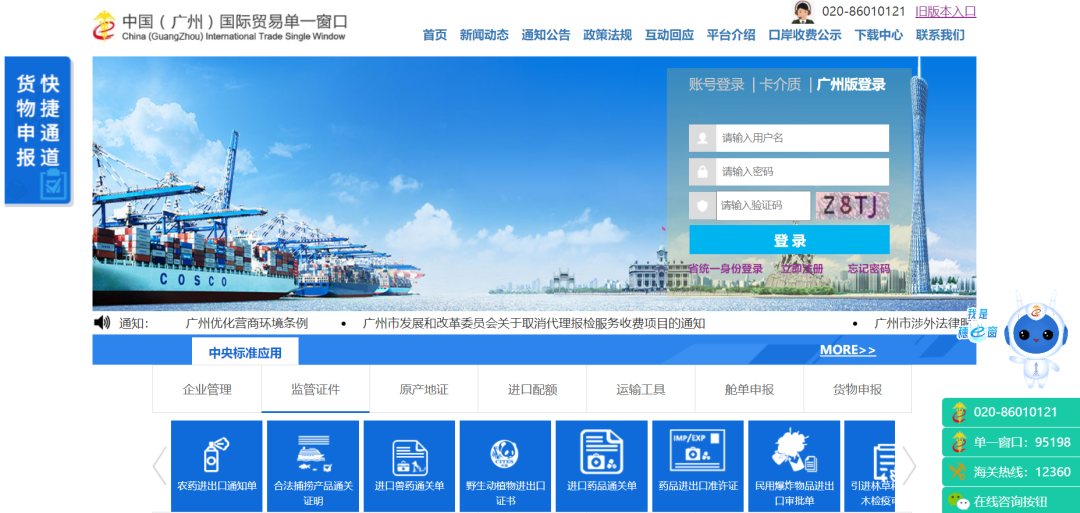1080x513 pixels.
Task: Open 合法捕捞产品通关证明 tile
Action: tap(313, 466)
